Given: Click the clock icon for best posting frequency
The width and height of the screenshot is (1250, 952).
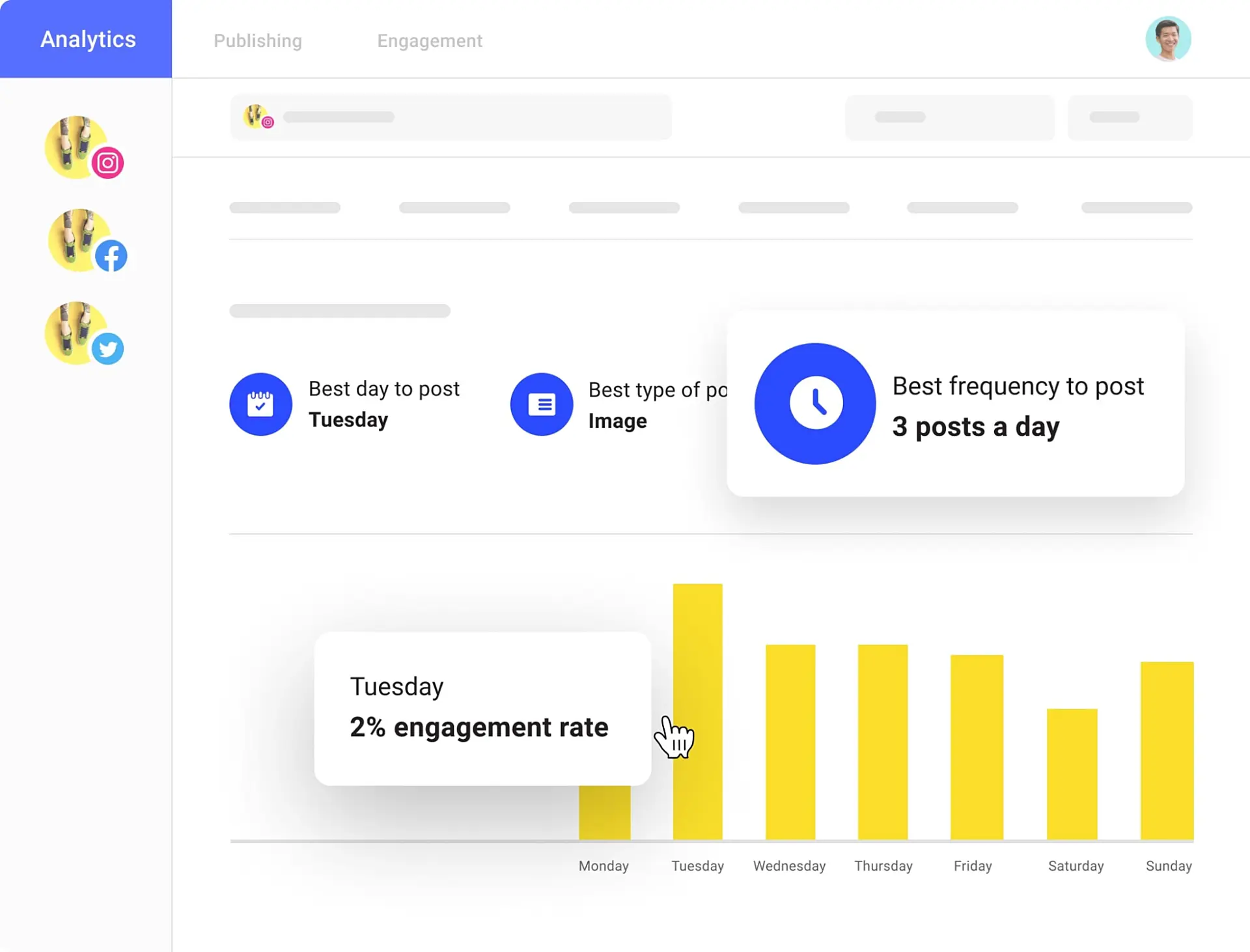Looking at the screenshot, I should (814, 402).
